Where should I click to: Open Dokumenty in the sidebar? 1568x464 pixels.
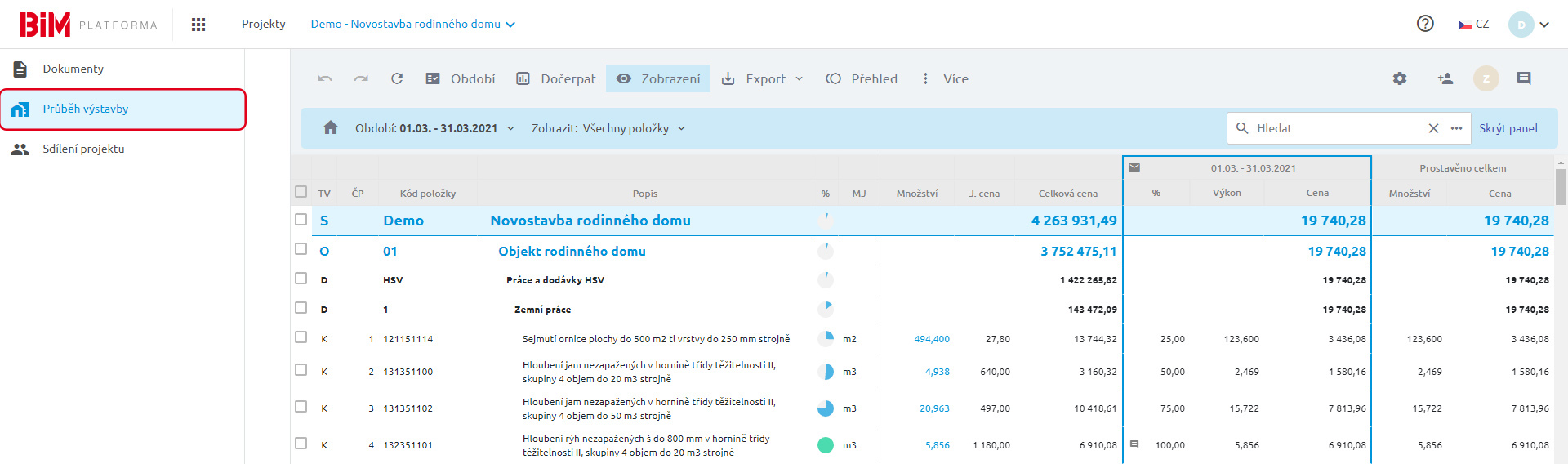click(x=73, y=69)
